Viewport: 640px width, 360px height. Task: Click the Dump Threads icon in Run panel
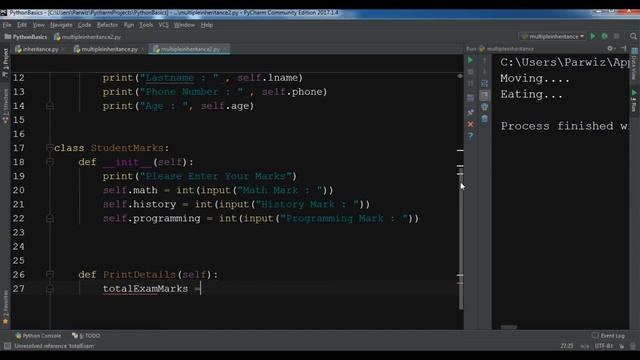470,98
